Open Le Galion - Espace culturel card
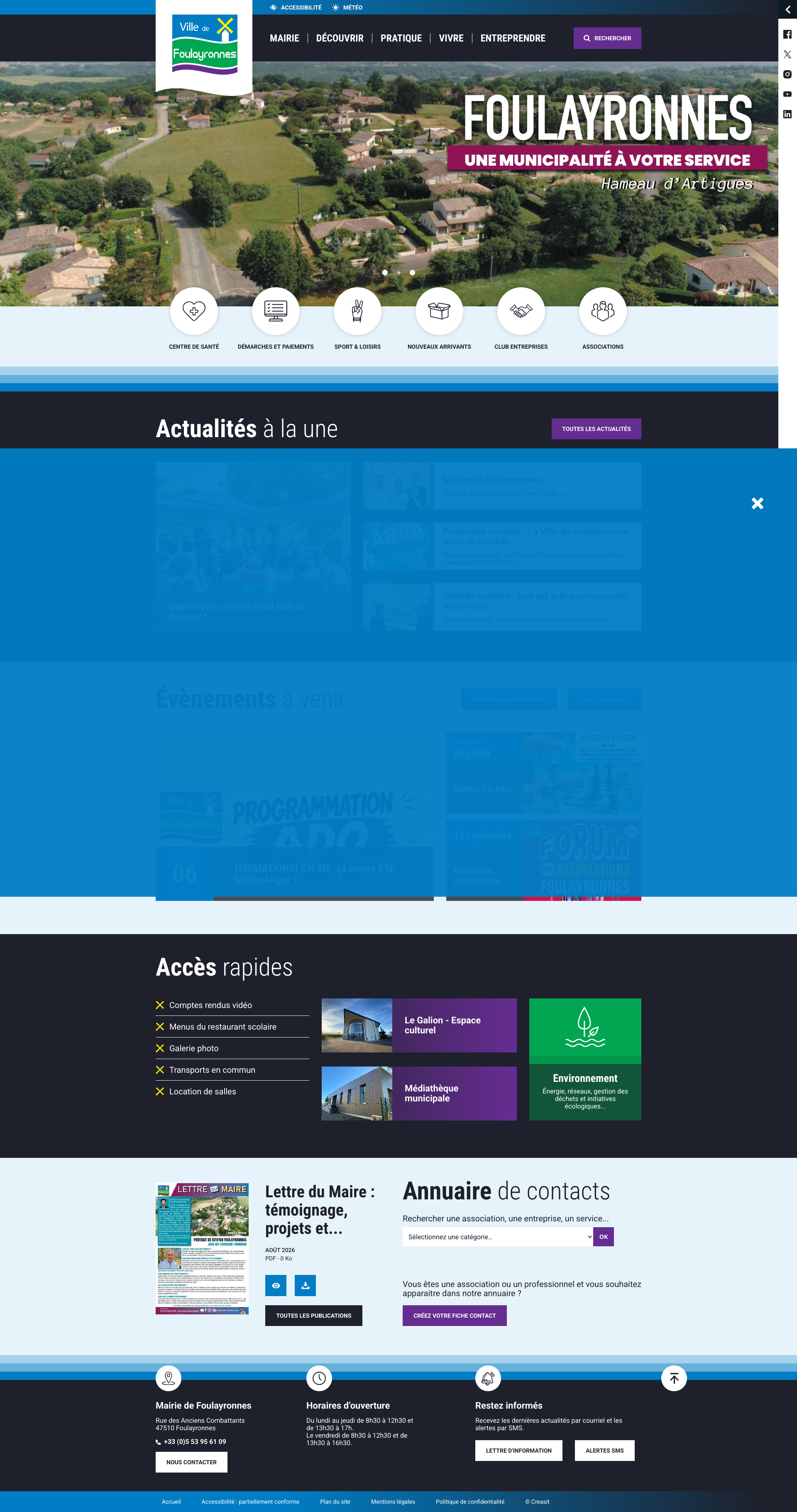 pyautogui.click(x=419, y=1025)
